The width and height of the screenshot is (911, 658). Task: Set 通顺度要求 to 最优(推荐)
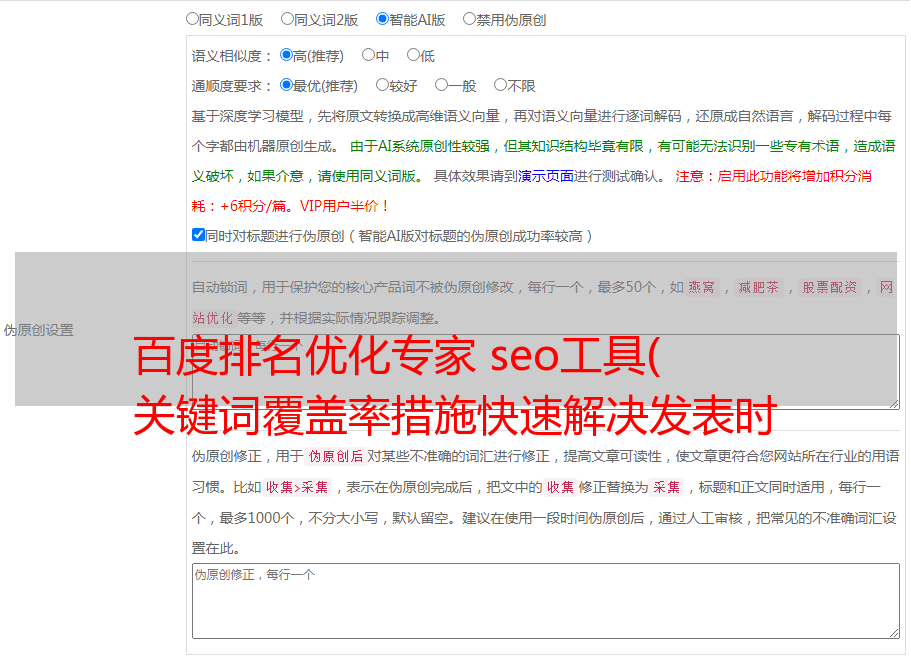point(286,85)
